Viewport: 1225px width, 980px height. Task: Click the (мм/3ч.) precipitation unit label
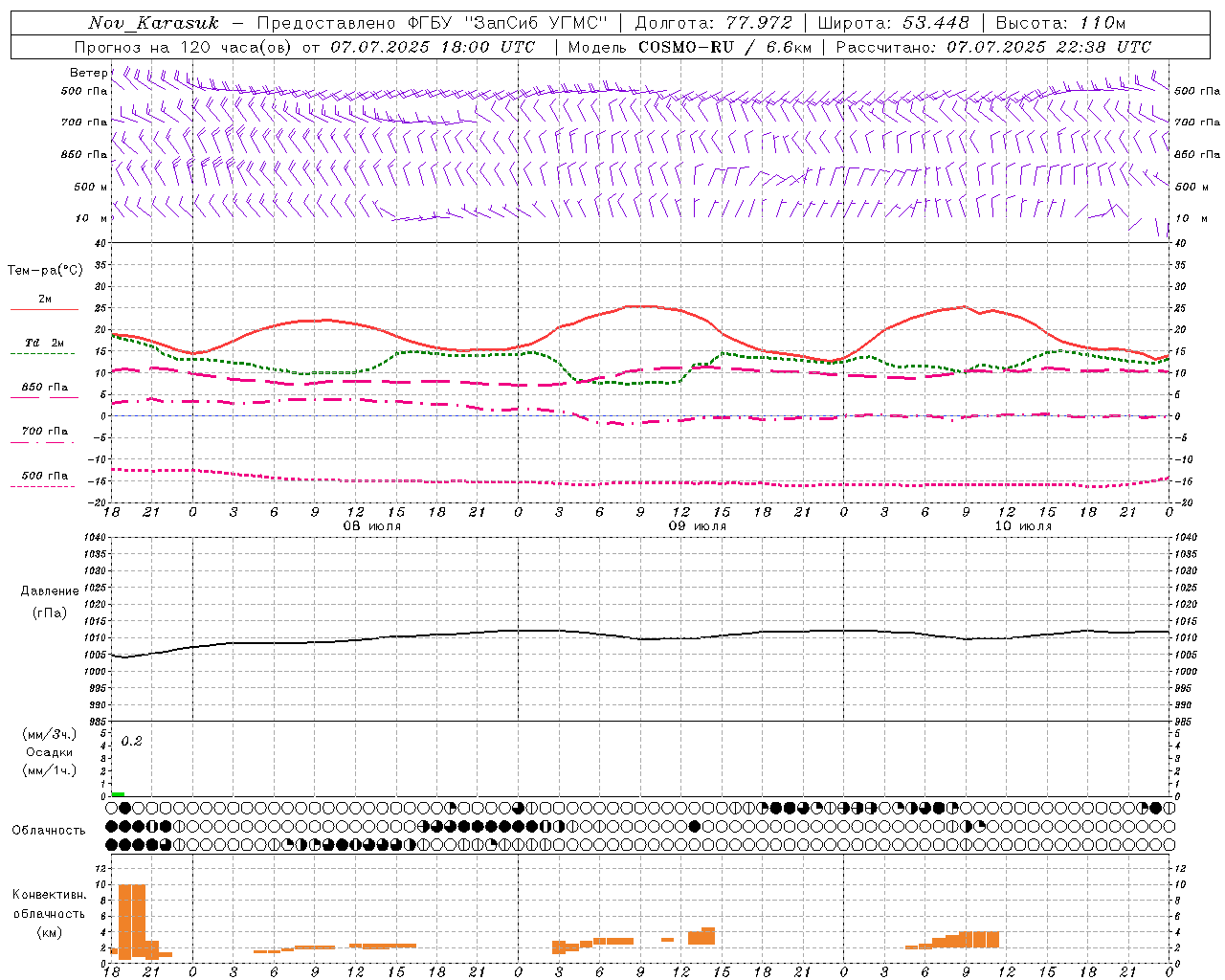point(50,734)
